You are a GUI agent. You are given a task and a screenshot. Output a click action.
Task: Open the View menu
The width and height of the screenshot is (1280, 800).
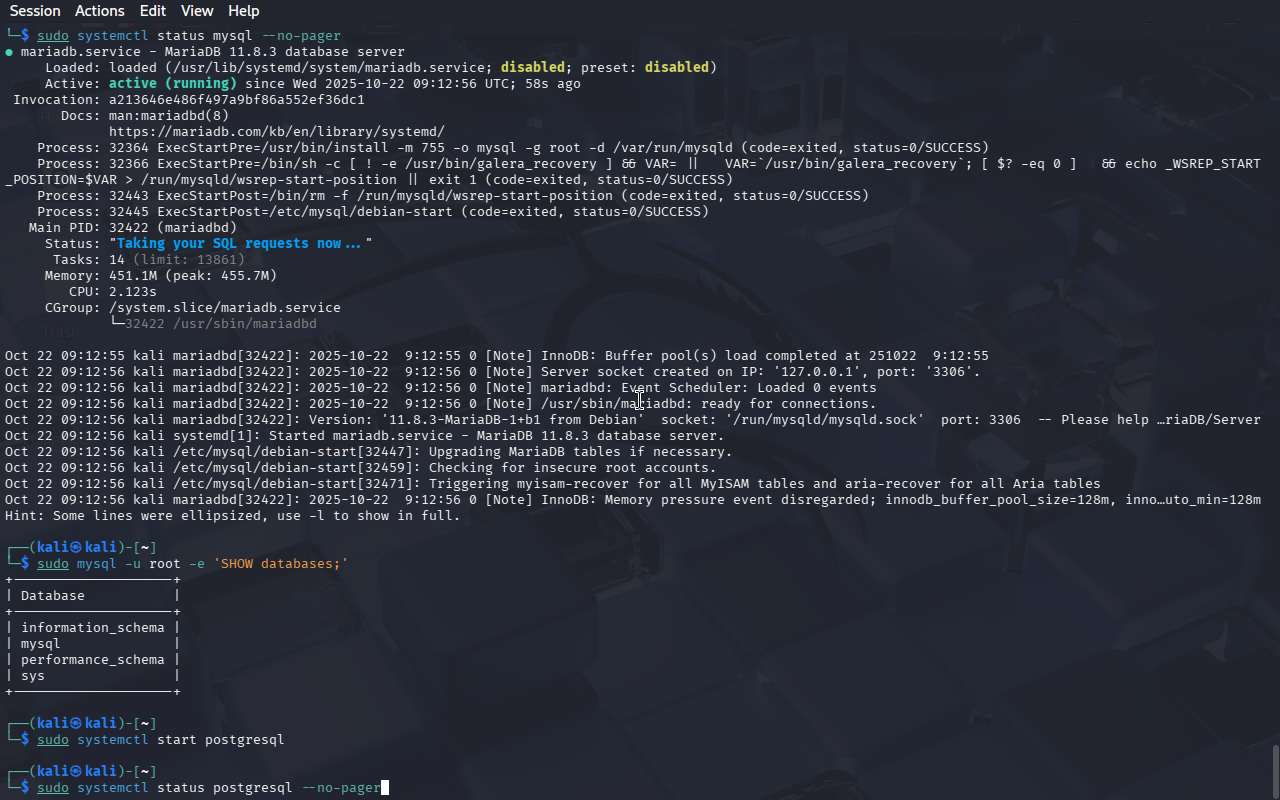[x=197, y=11]
